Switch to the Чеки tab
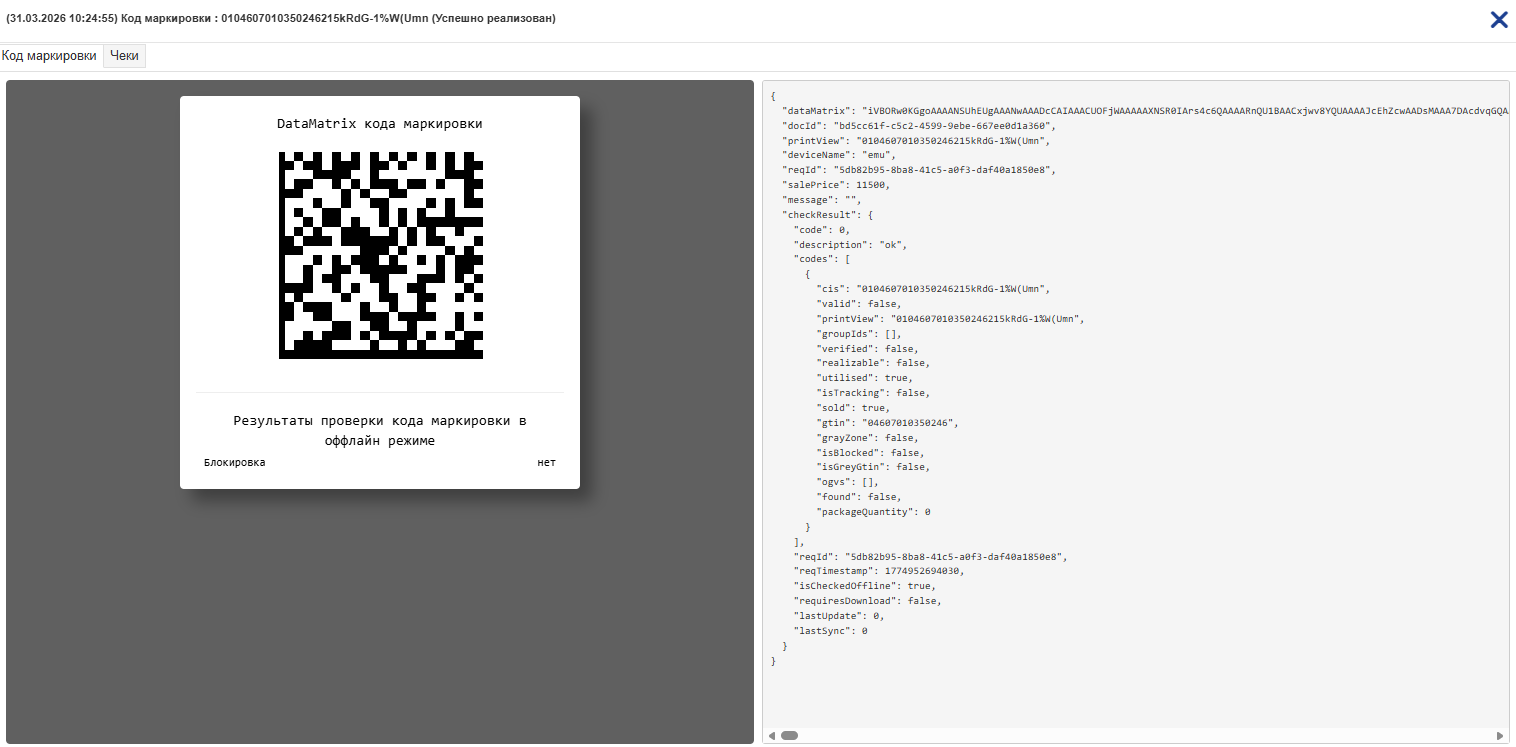1516x747 pixels. click(x=124, y=56)
